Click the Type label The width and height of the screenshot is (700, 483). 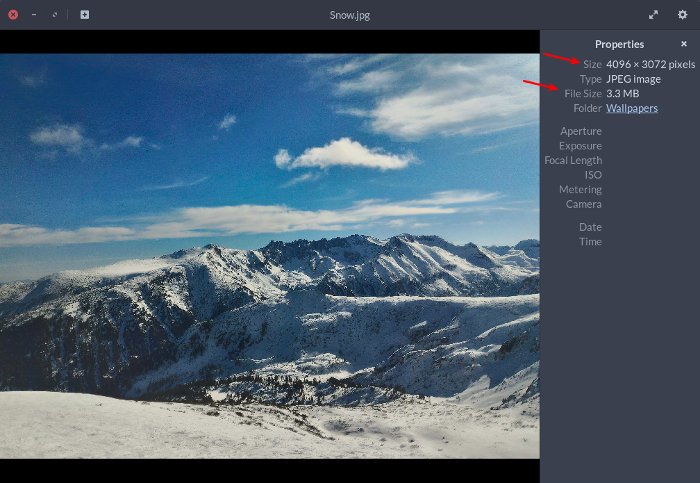(x=591, y=79)
